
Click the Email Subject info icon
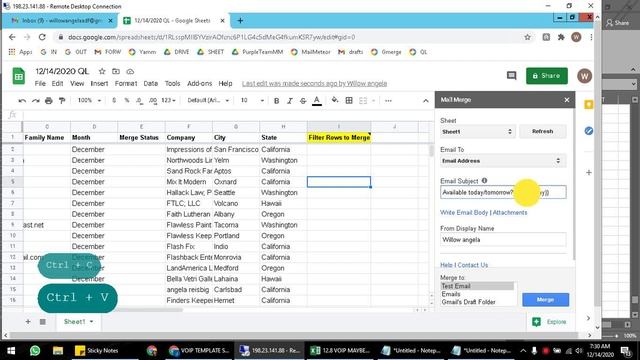point(484,180)
